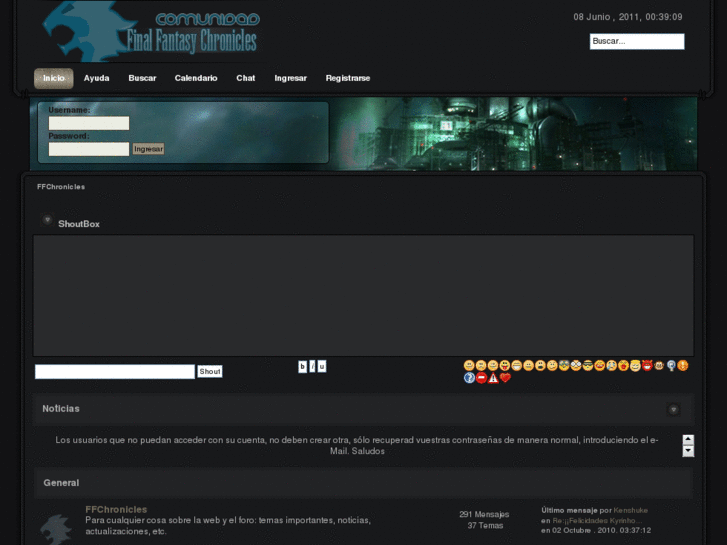Apply underline with the u button
The width and height of the screenshot is (727, 545).
tap(322, 366)
